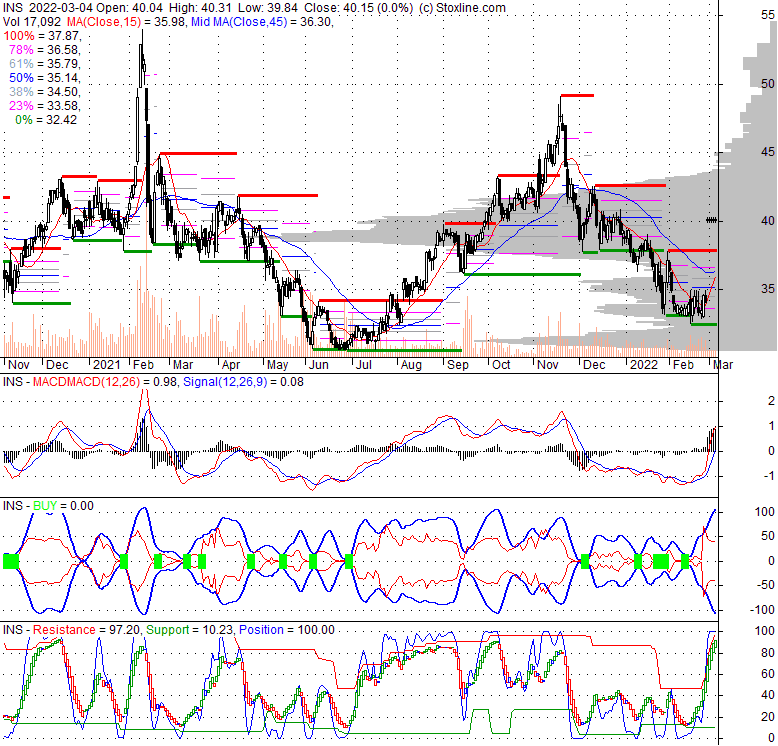This screenshot has height=746, width=778.
Task: Click the -50 tick on BUY panel axis
Action: (765, 585)
